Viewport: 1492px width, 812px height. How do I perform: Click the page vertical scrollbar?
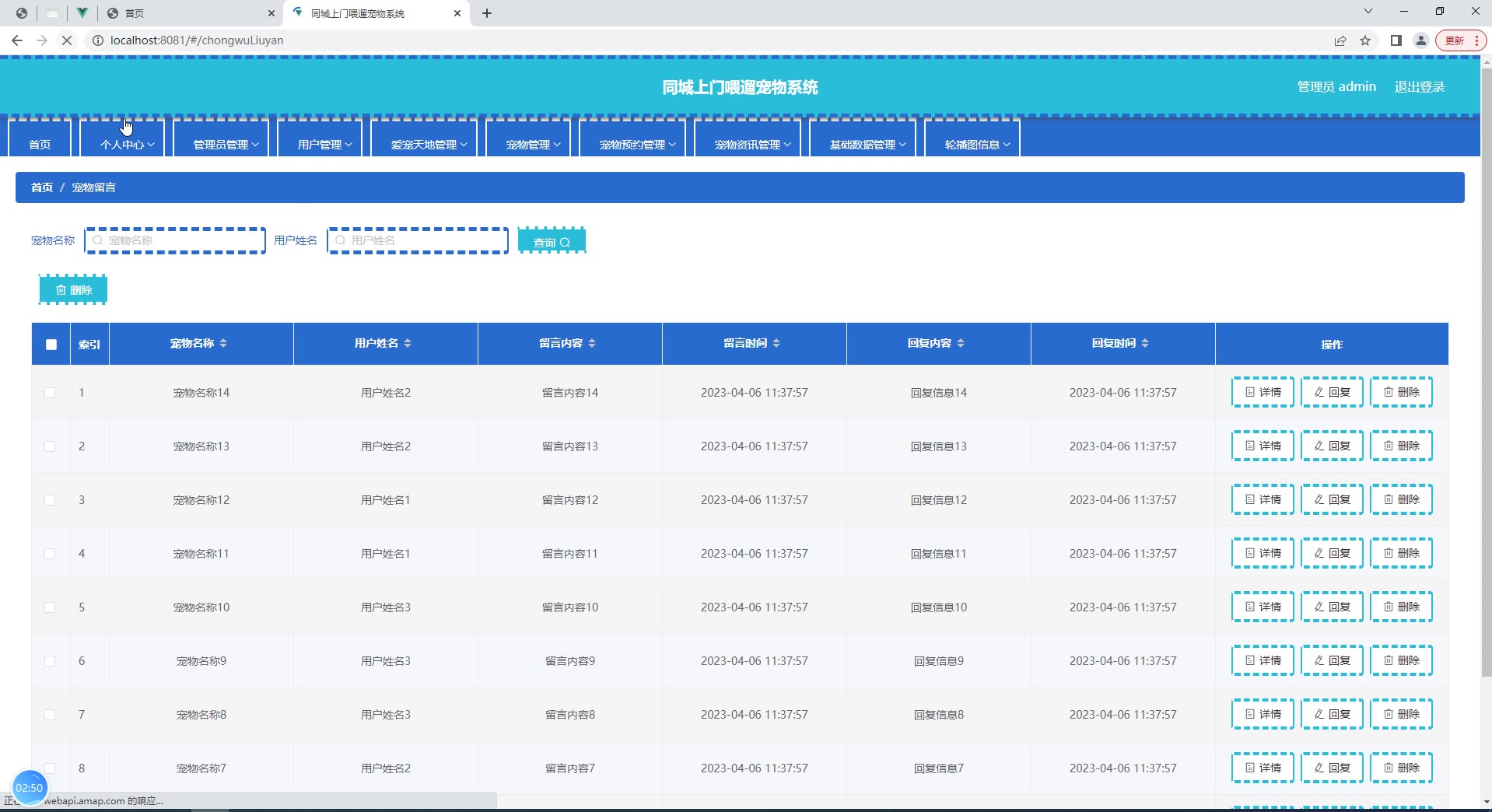click(1486, 389)
